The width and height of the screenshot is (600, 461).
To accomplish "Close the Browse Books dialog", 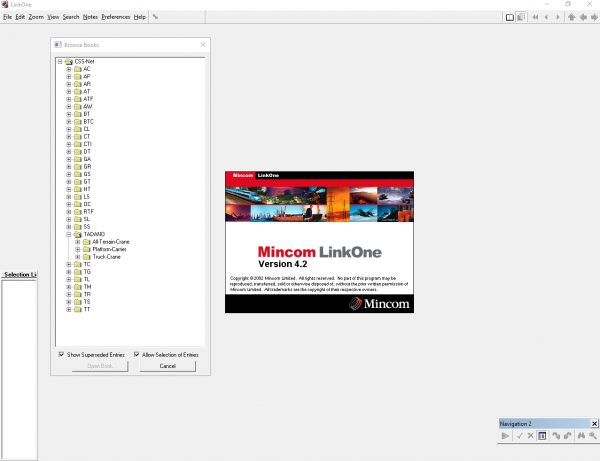I will 203,45.
